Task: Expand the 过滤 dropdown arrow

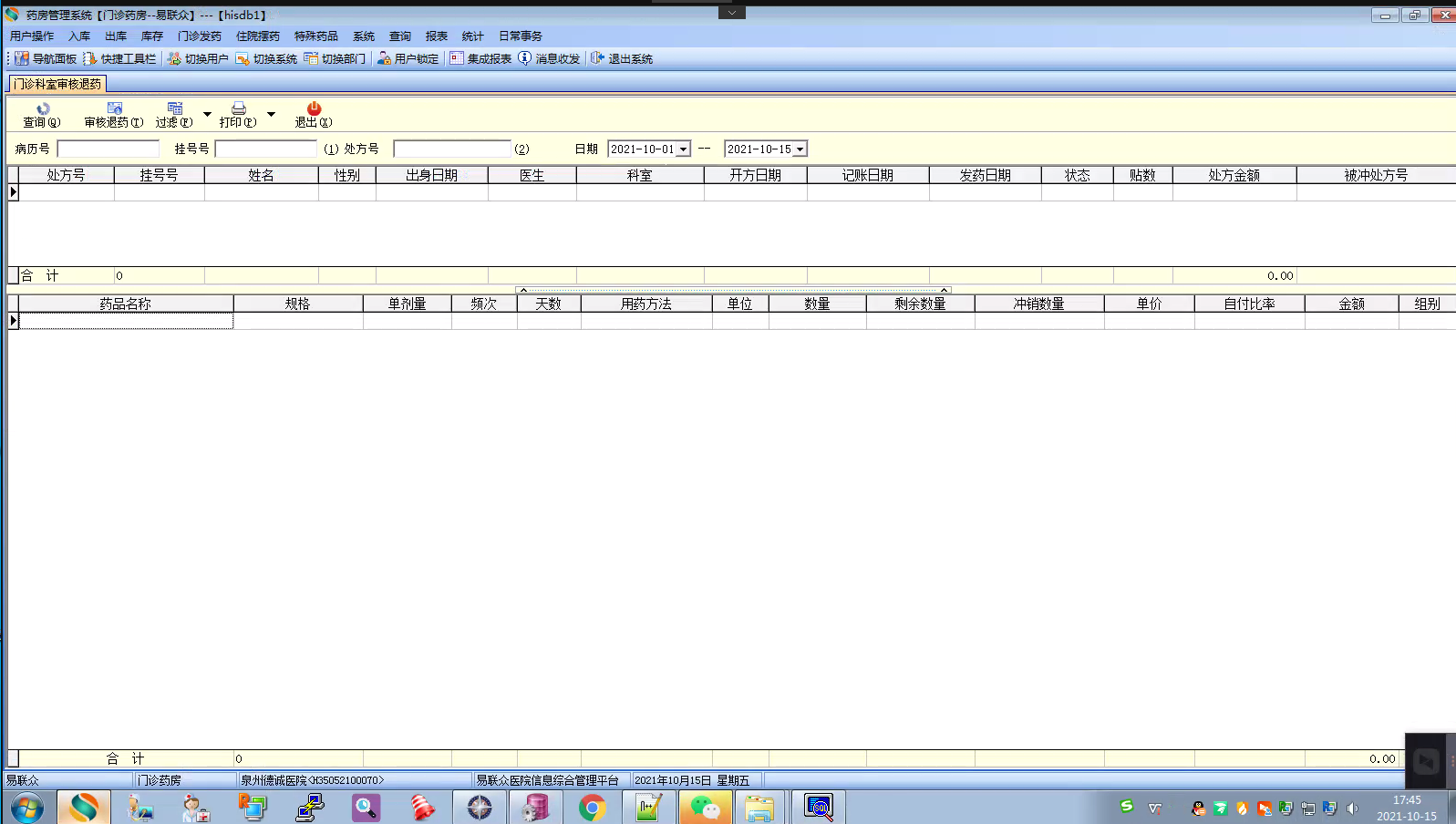Action: [207, 115]
